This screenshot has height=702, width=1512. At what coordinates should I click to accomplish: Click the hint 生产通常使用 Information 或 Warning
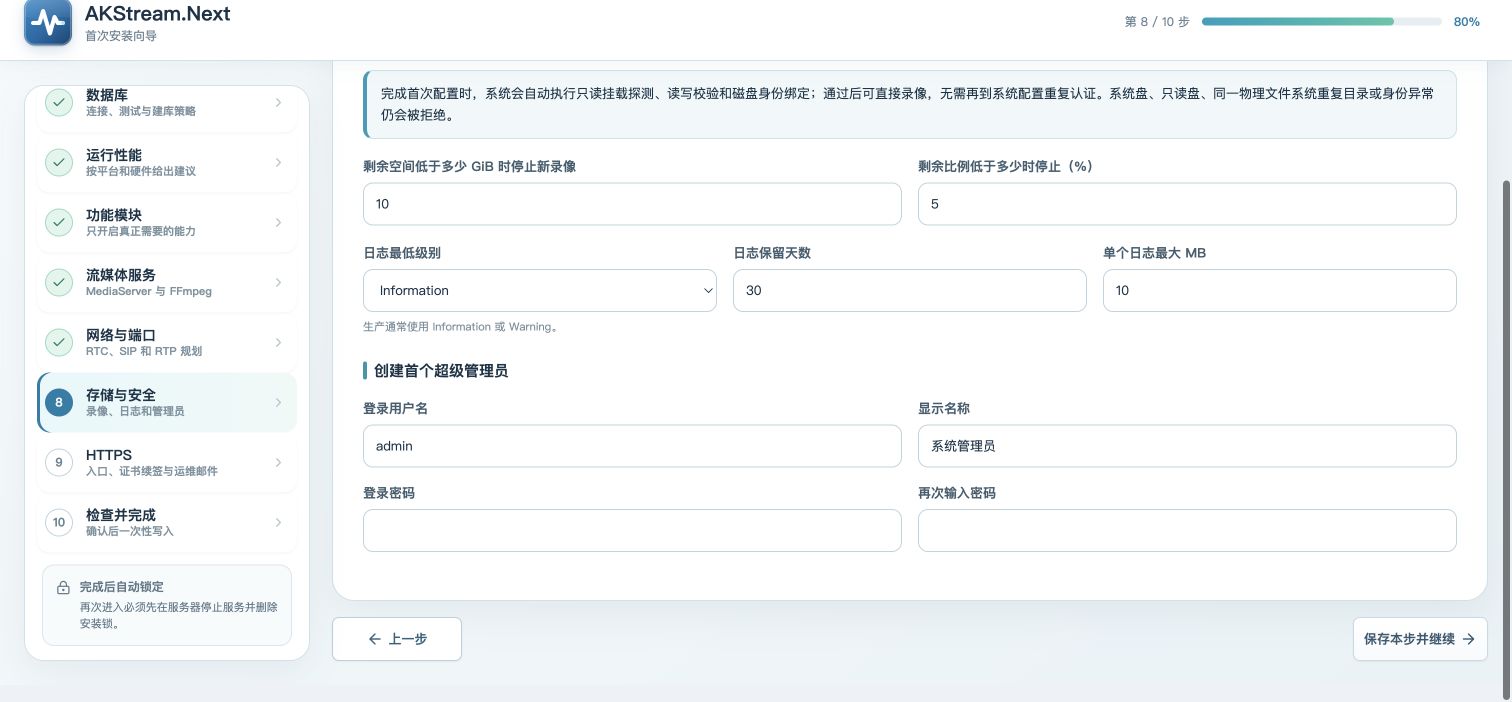click(x=460, y=327)
